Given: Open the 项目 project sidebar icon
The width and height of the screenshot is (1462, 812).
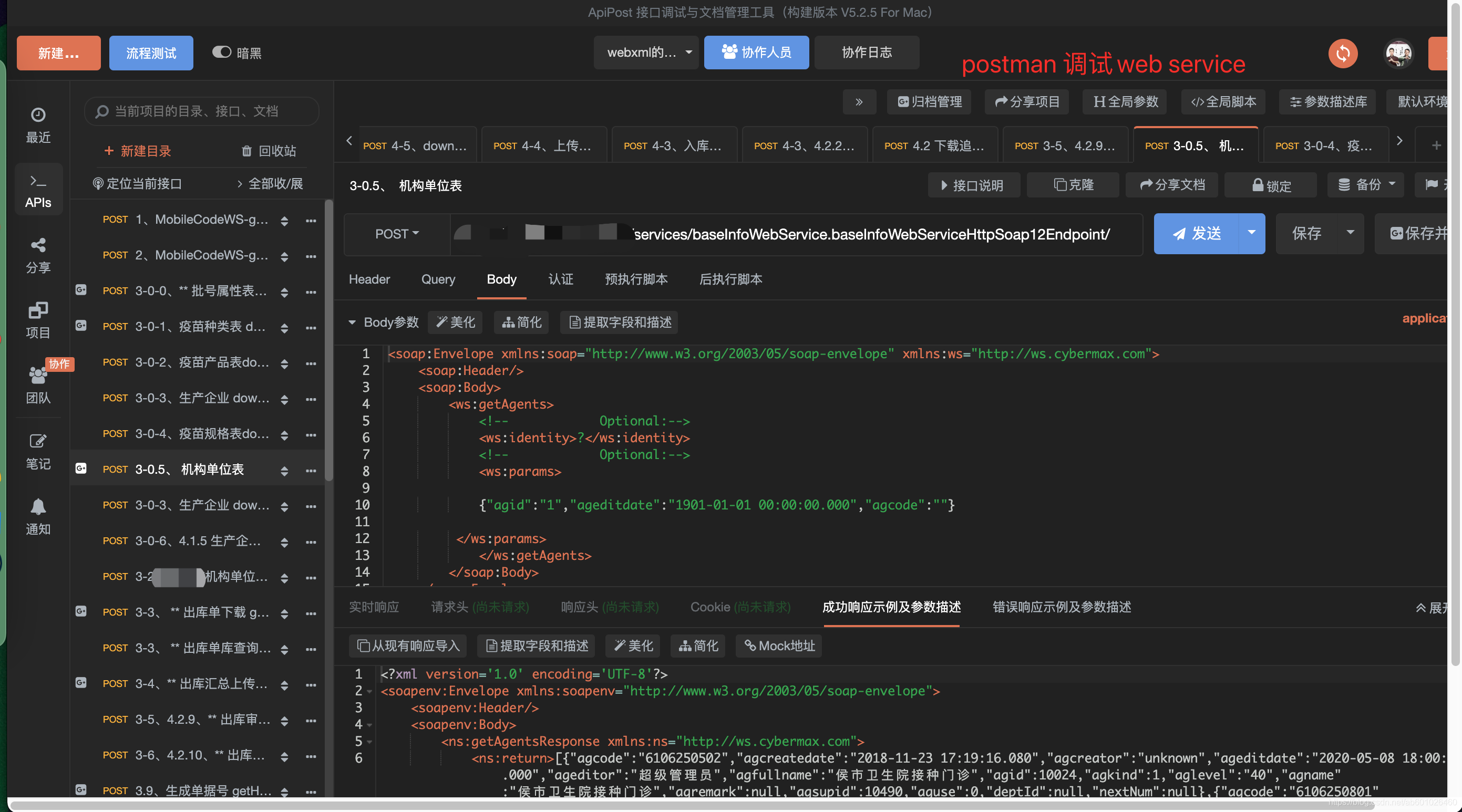Looking at the screenshot, I should tap(38, 321).
